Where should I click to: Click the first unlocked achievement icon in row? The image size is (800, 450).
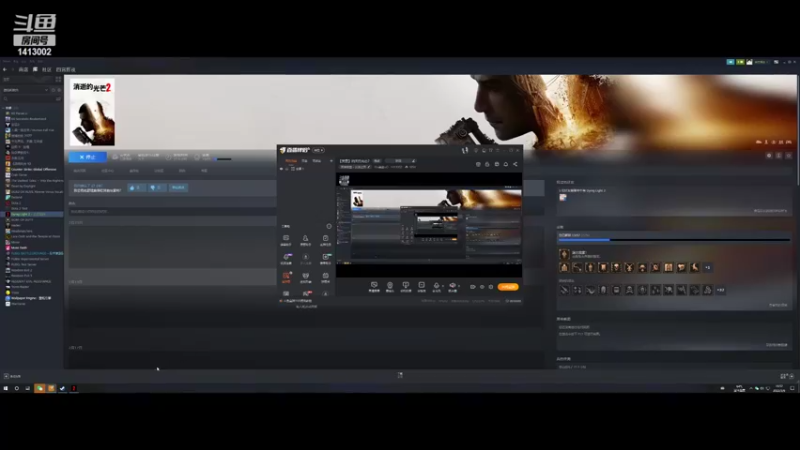pyautogui.click(x=564, y=267)
